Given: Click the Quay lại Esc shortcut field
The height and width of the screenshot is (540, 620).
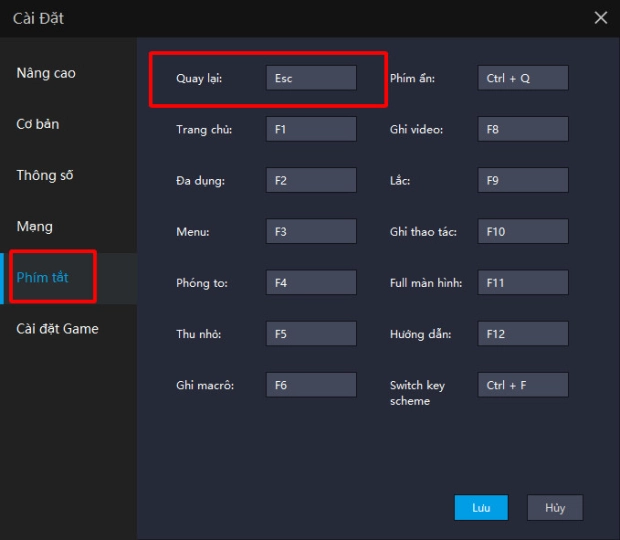Looking at the screenshot, I should (x=311, y=78).
